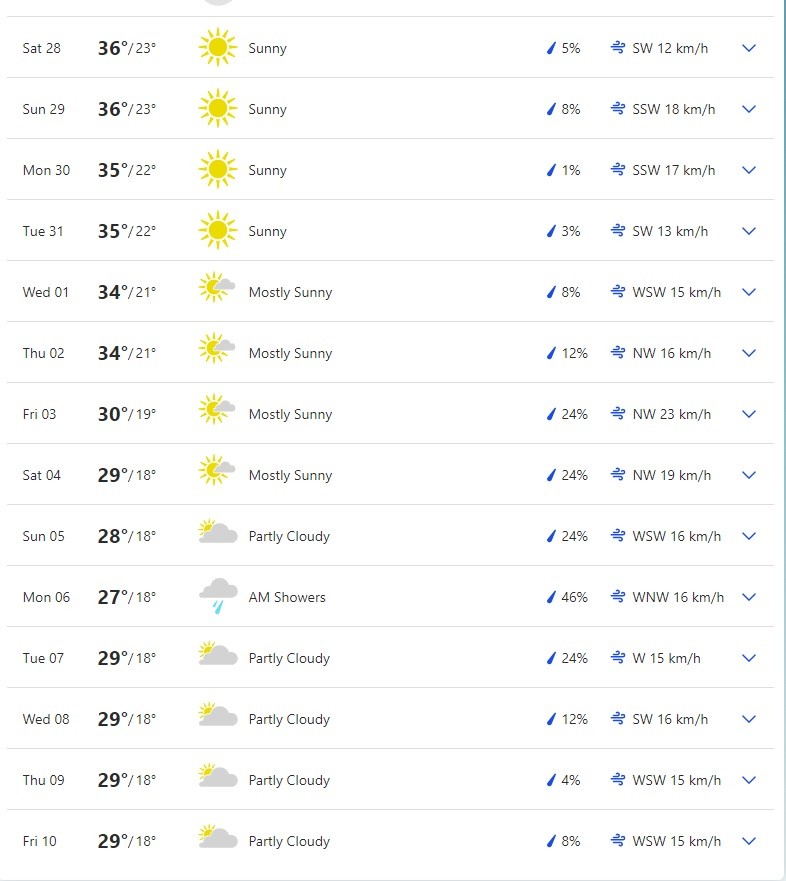The image size is (786, 881).
Task: Click the wind icon beside NW 23 km/h
Action: [x=618, y=414]
